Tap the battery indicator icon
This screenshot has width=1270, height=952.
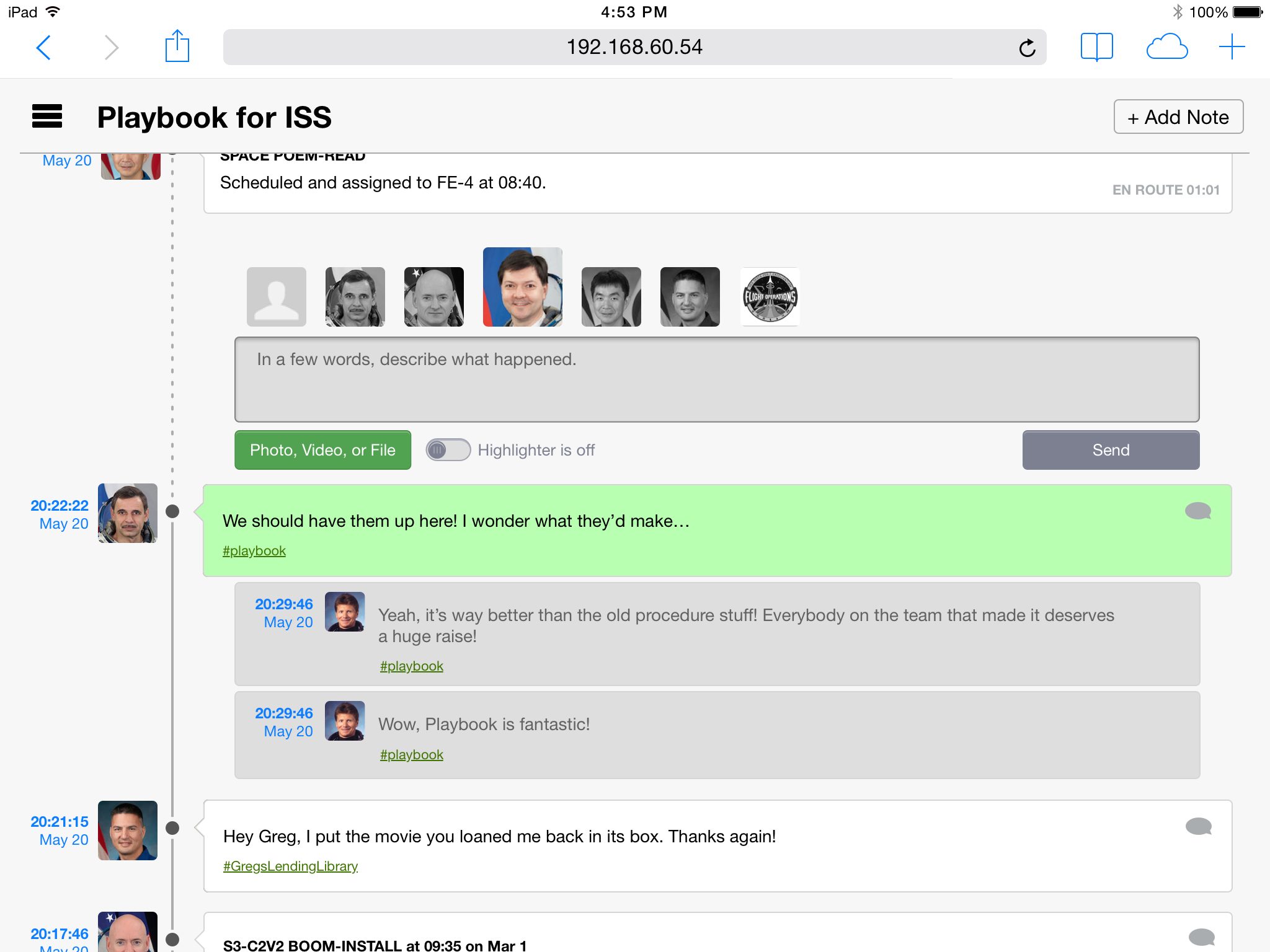[x=1248, y=12]
